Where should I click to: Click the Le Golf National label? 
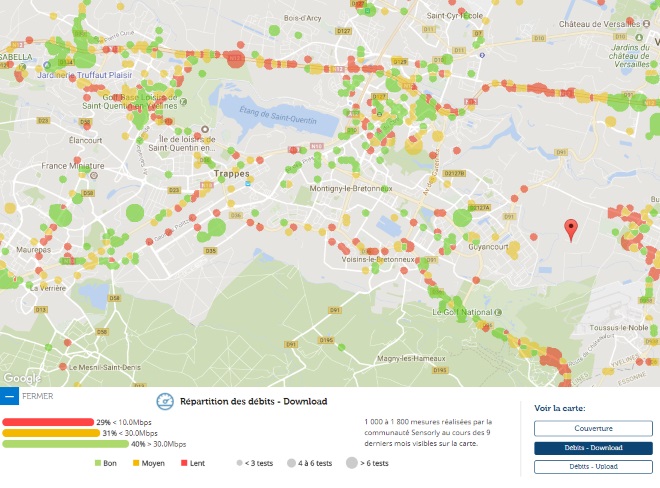(x=462, y=312)
